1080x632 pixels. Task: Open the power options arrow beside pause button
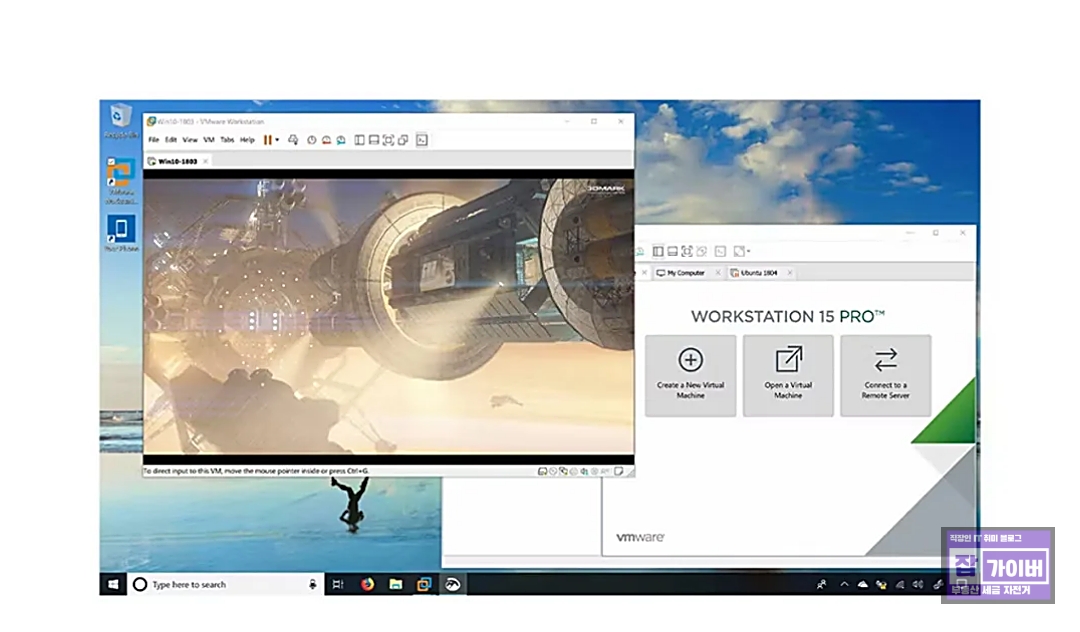point(277,140)
